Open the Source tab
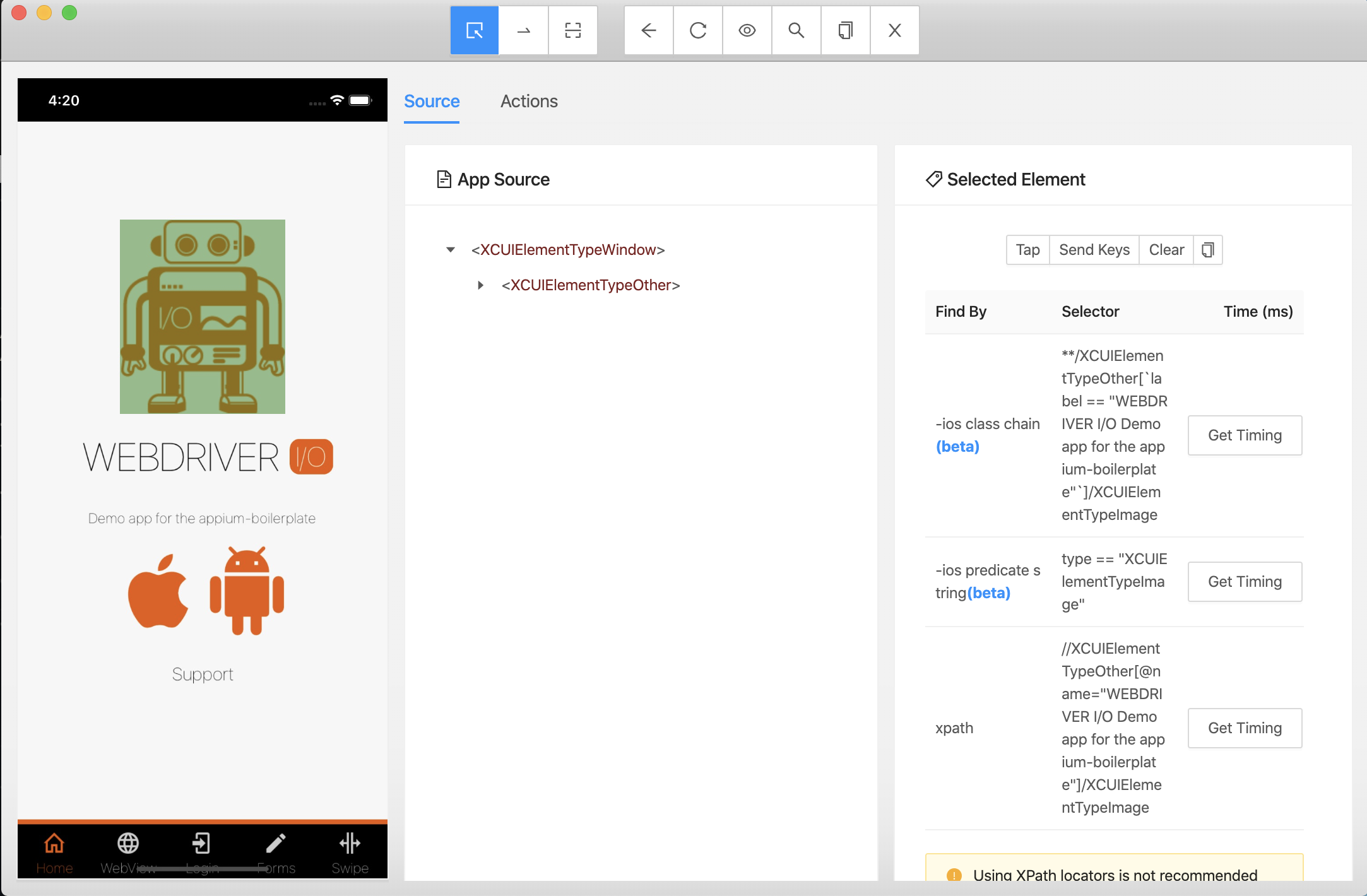1367x896 pixels. point(432,101)
